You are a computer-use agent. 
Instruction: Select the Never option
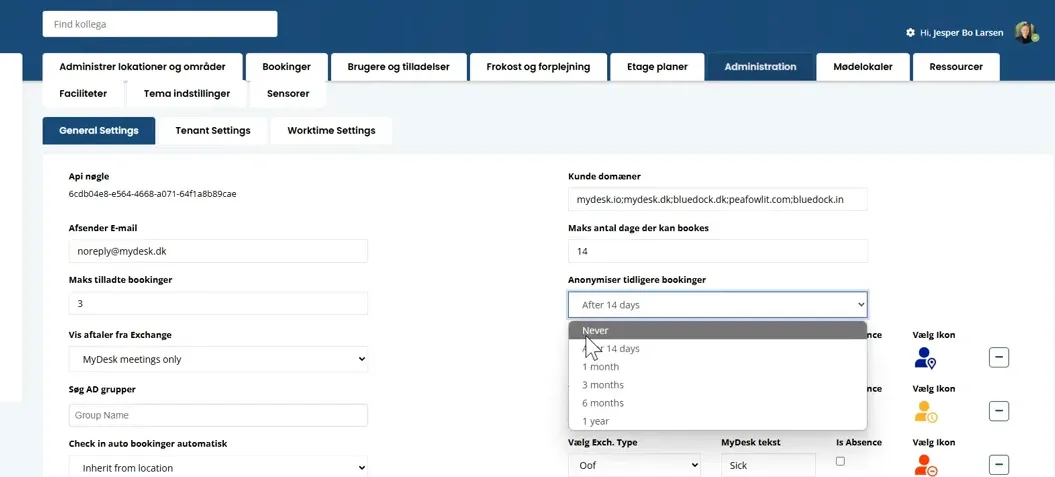tap(718, 330)
